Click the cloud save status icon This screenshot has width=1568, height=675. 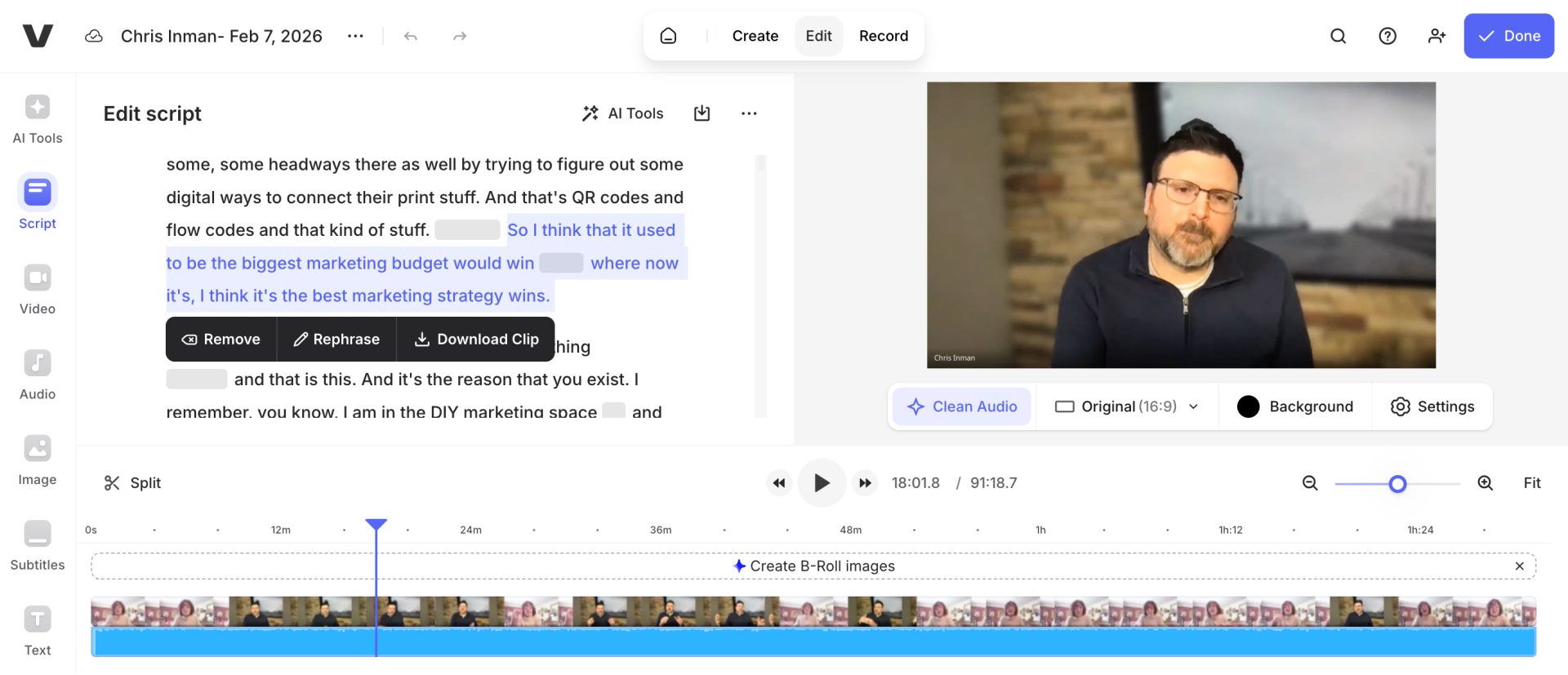click(x=94, y=36)
